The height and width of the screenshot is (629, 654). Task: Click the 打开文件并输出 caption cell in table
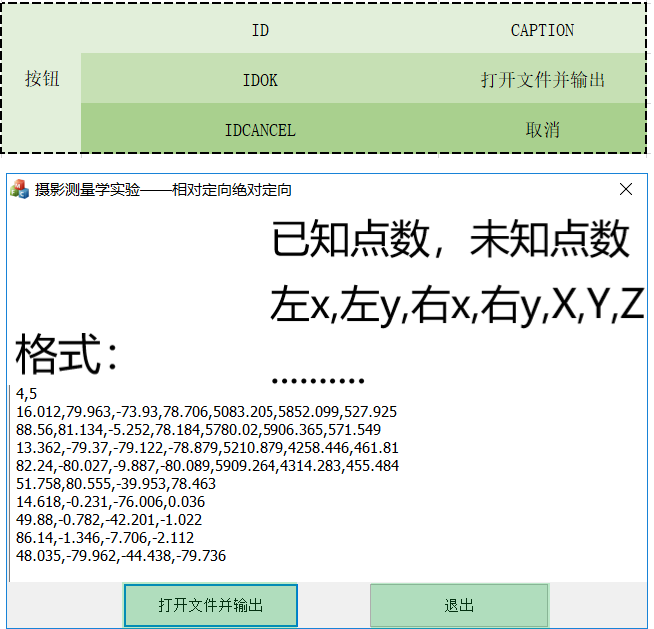(x=542, y=79)
